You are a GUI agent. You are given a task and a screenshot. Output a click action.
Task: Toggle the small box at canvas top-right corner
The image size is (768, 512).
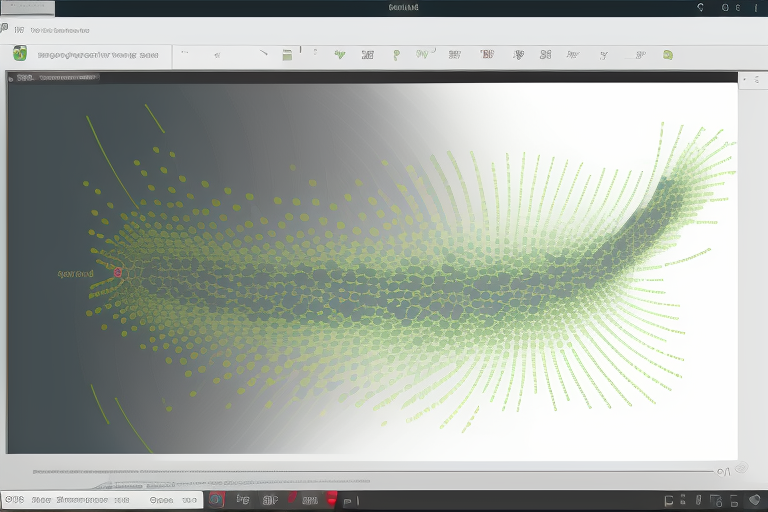[x=745, y=79]
